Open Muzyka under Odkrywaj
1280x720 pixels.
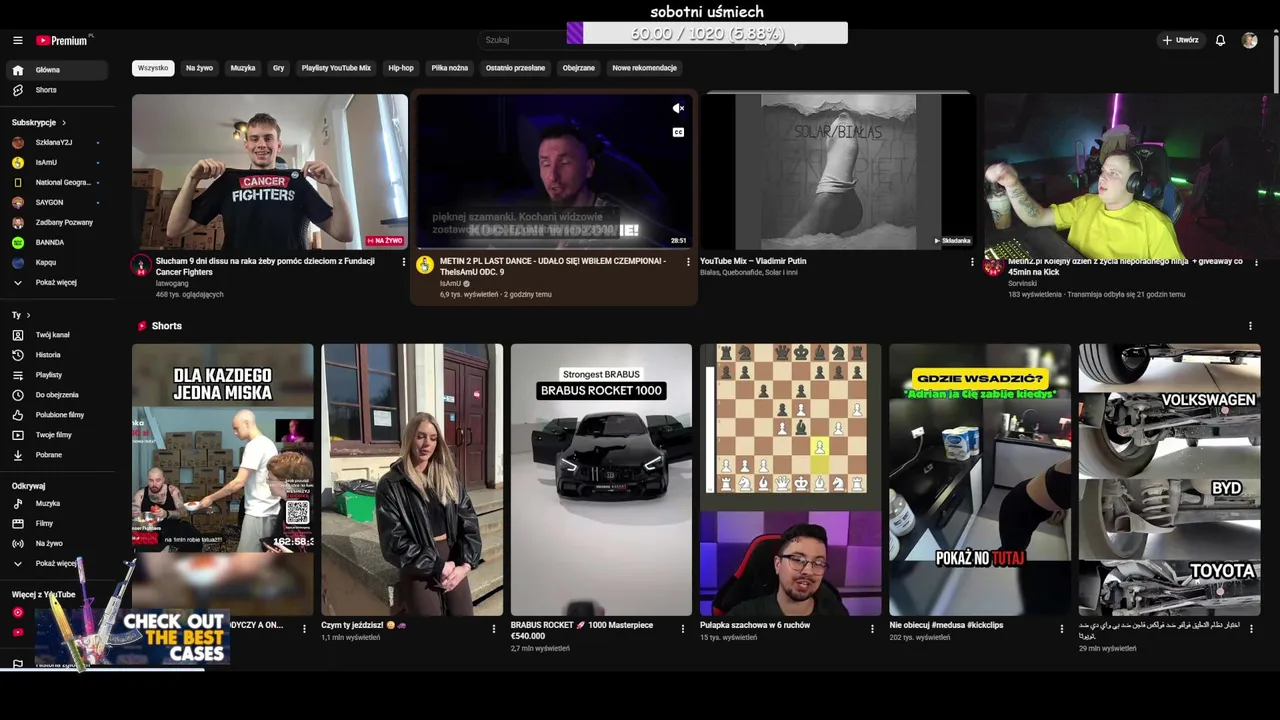(x=55, y=503)
